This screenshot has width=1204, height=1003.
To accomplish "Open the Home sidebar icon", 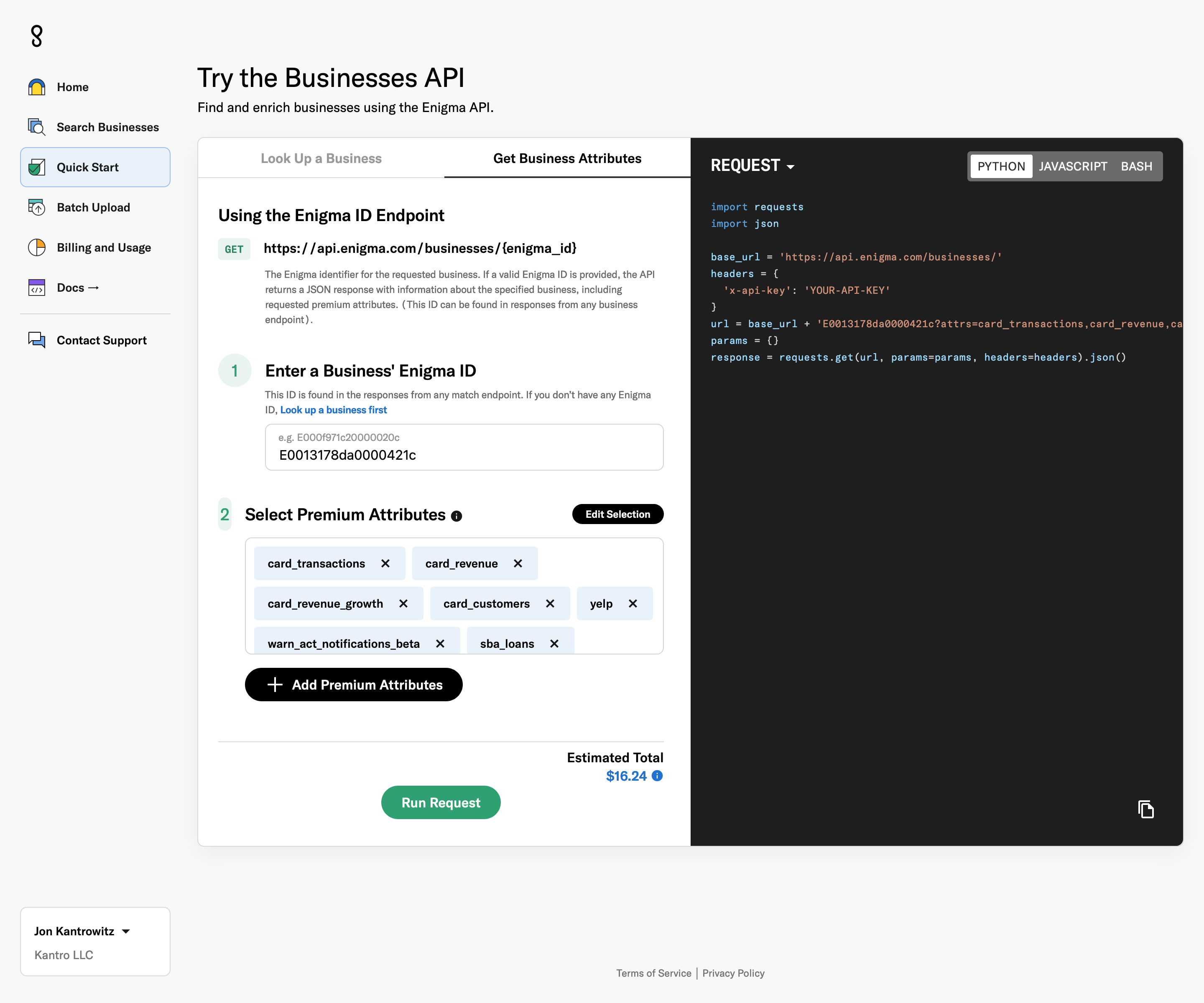I will pyautogui.click(x=37, y=87).
